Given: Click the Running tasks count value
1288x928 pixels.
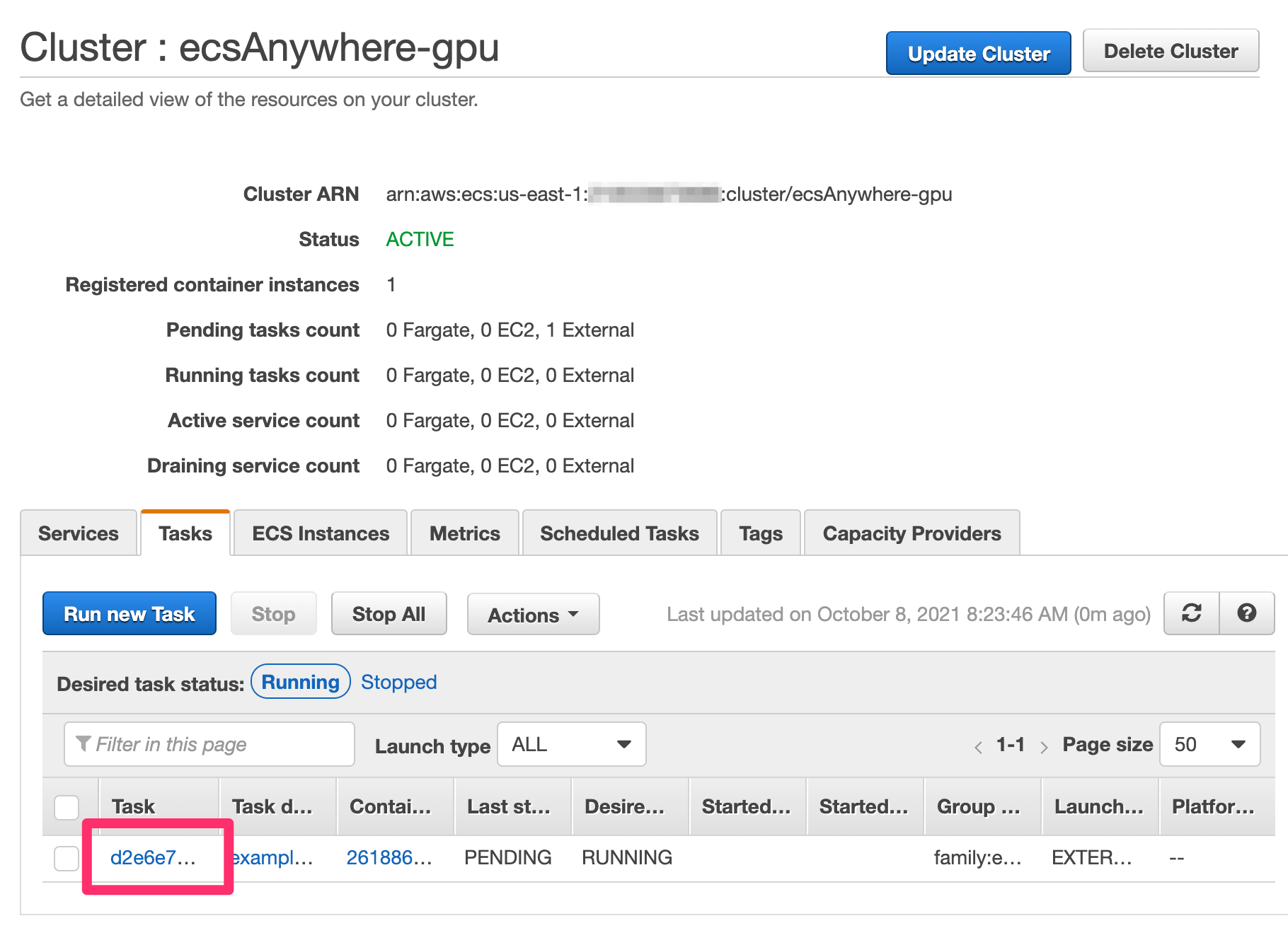Looking at the screenshot, I should tap(510, 375).
